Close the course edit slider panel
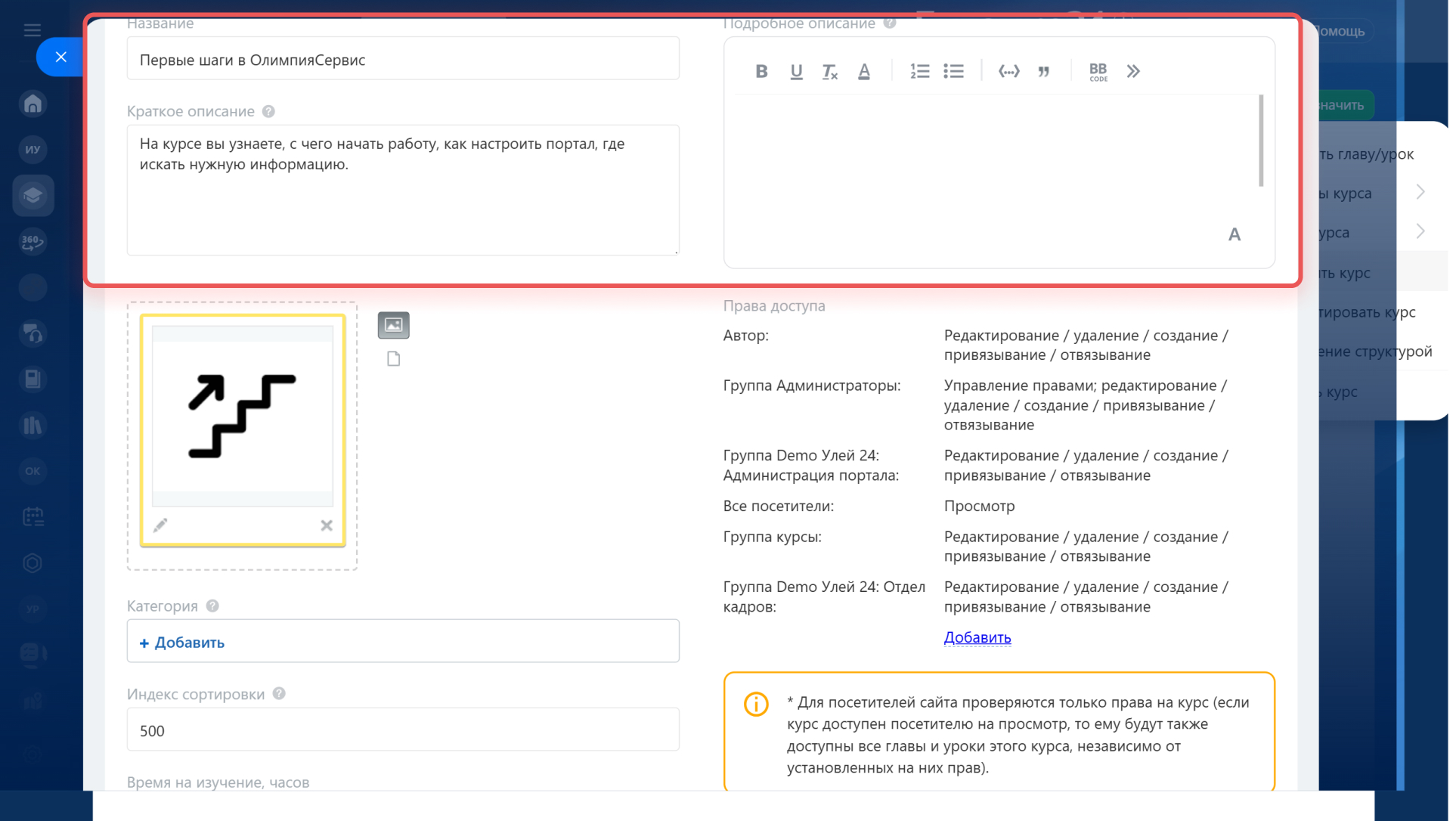Image resolution: width=1456 pixels, height=821 pixels. (61, 57)
